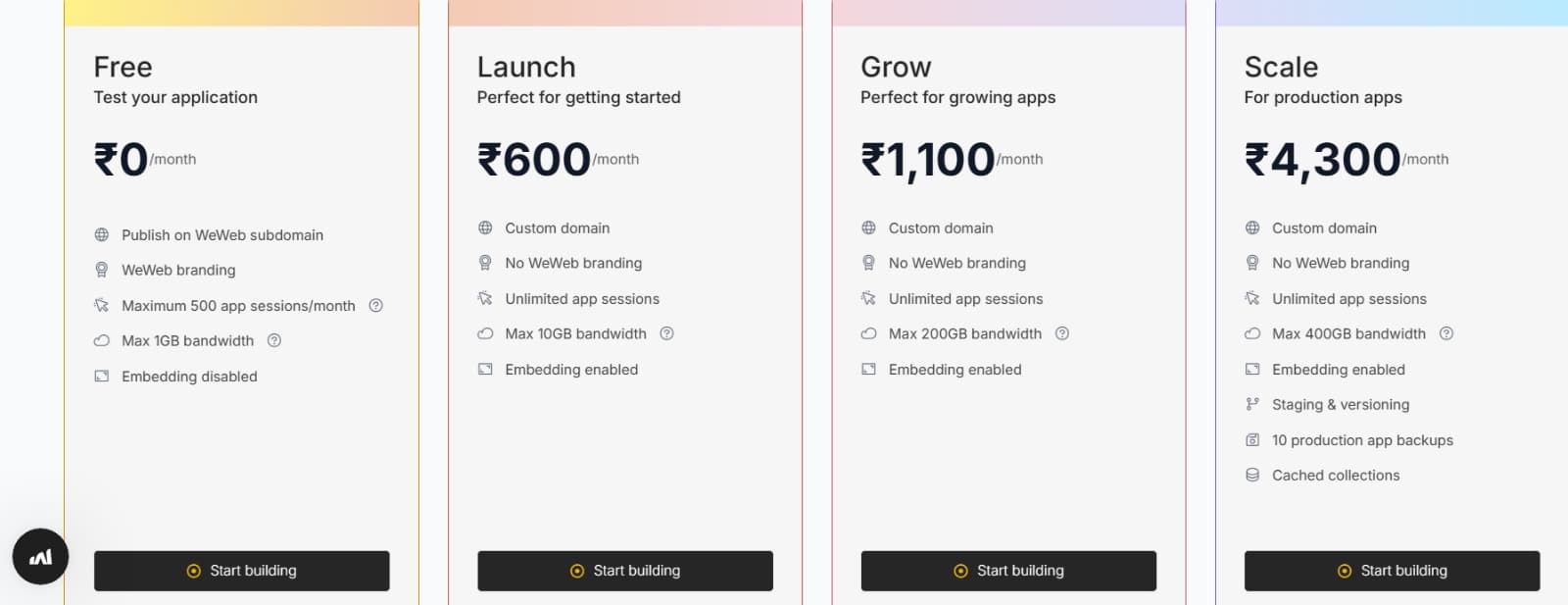Click the staging icon beside Staging & versioning on Scale
This screenshot has height=605, width=1568.
click(1252, 404)
